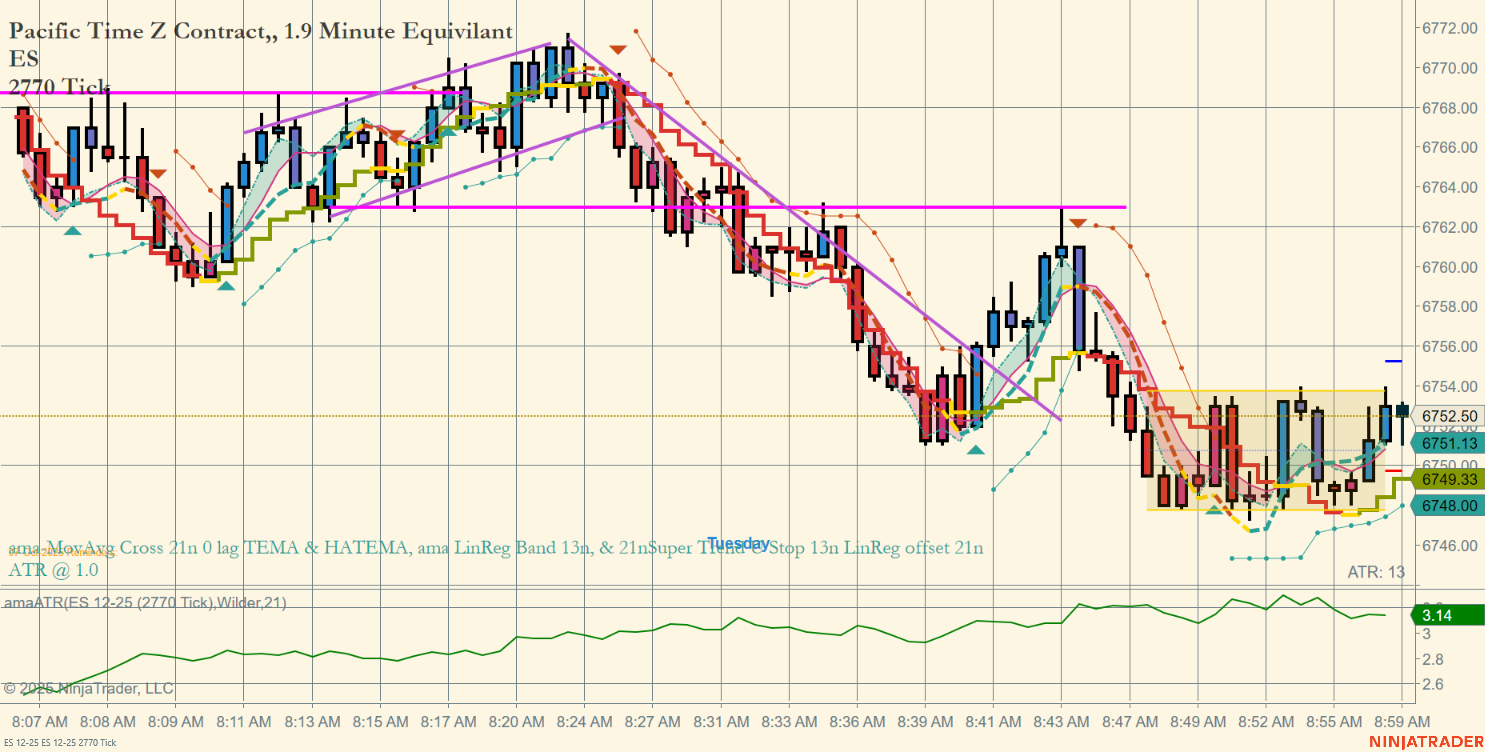Click the 8:39 AM time axis label
1485x752 pixels.
coord(925,721)
